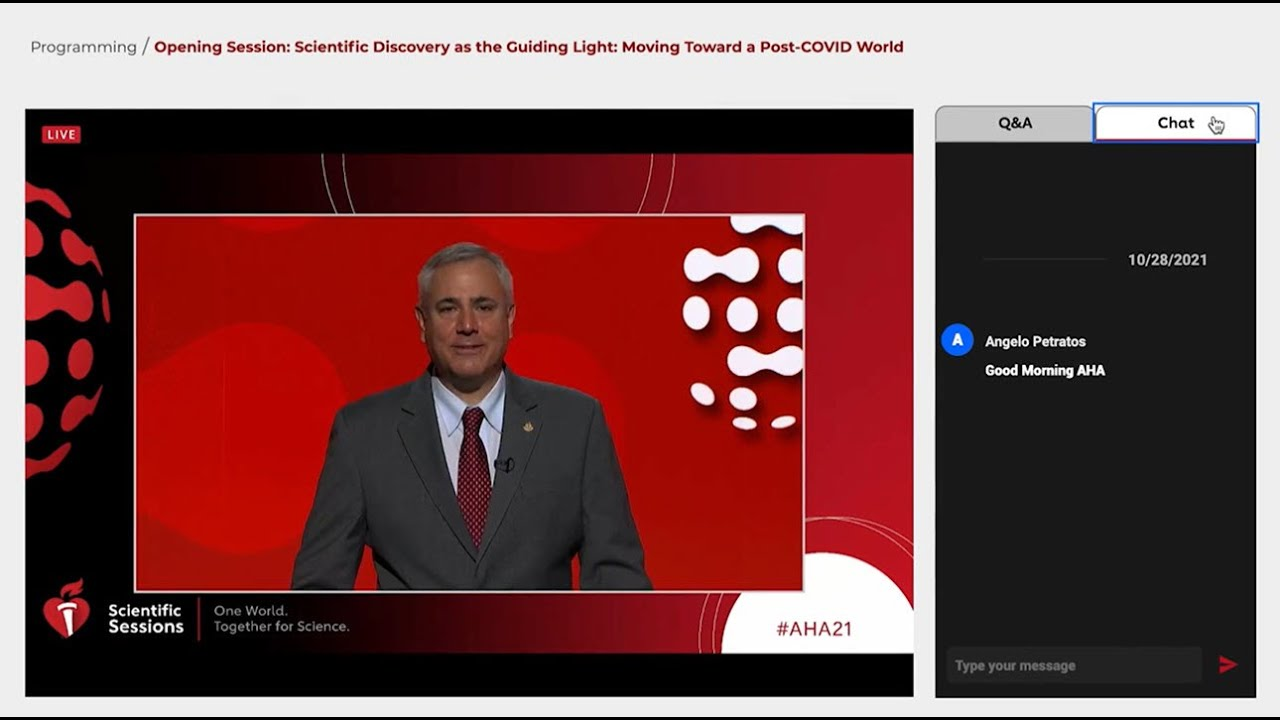Send the chat message with the arrow icon
The image size is (1280, 720).
[x=1228, y=665]
